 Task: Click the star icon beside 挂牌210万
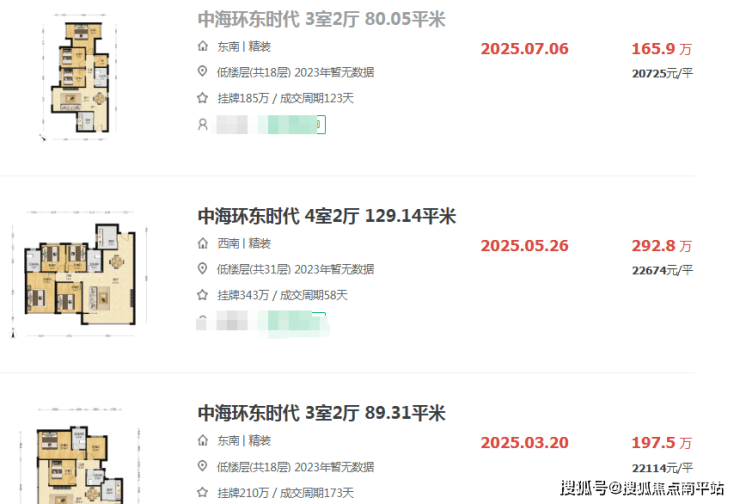click(x=202, y=493)
